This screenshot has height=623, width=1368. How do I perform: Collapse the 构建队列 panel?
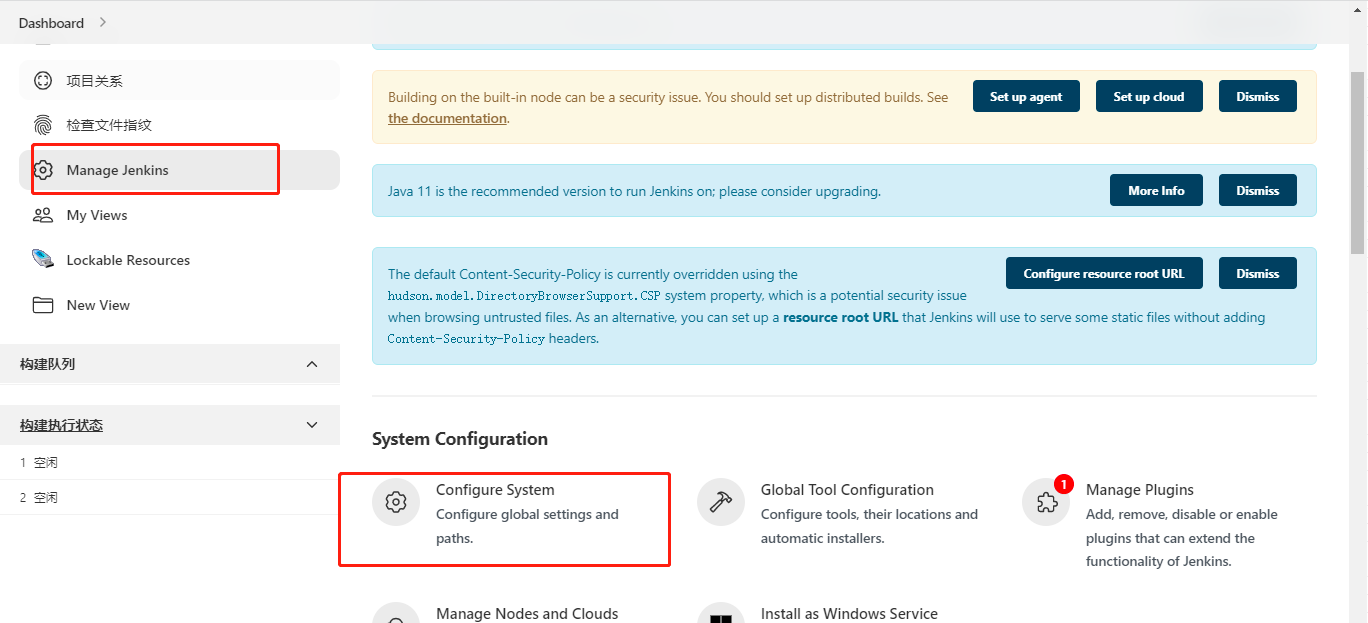[312, 364]
